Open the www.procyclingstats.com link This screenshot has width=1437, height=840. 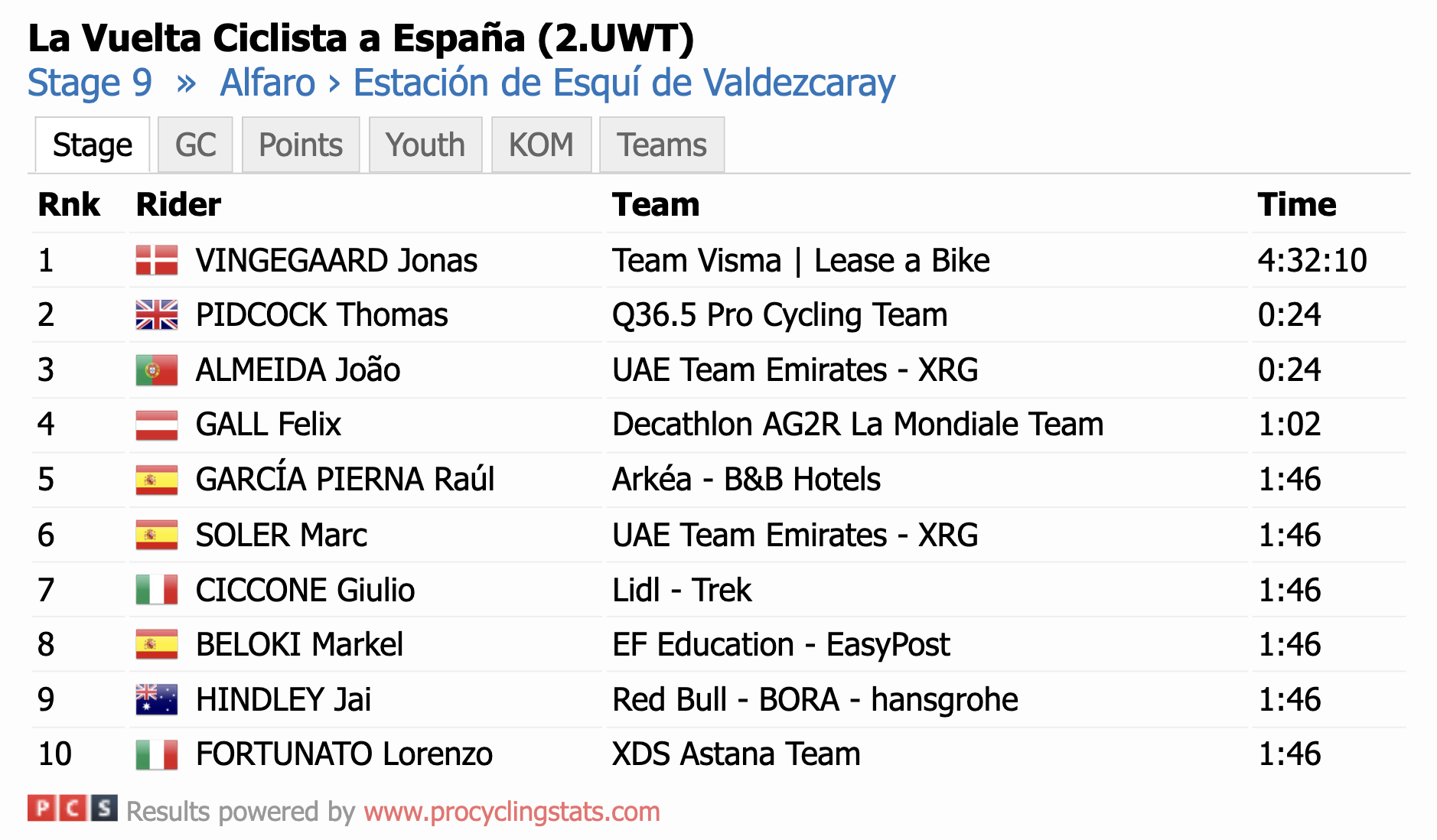512,812
